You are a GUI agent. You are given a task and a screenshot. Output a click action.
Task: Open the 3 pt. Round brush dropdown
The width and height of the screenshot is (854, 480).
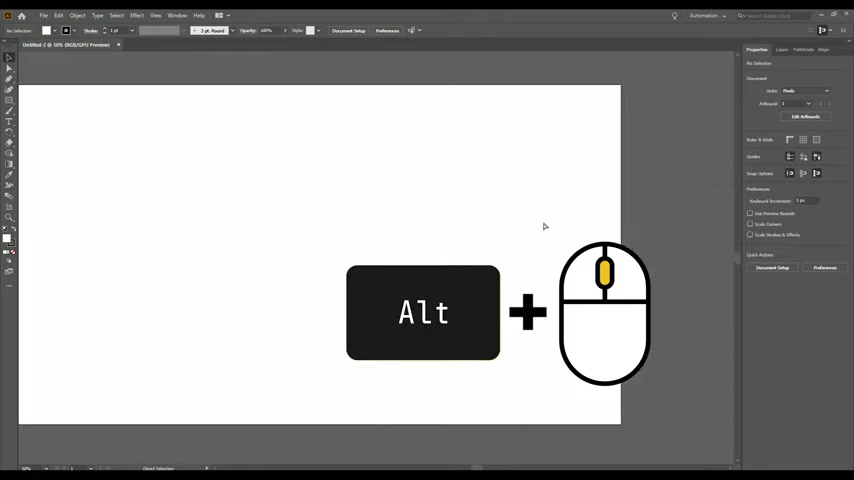(x=233, y=31)
